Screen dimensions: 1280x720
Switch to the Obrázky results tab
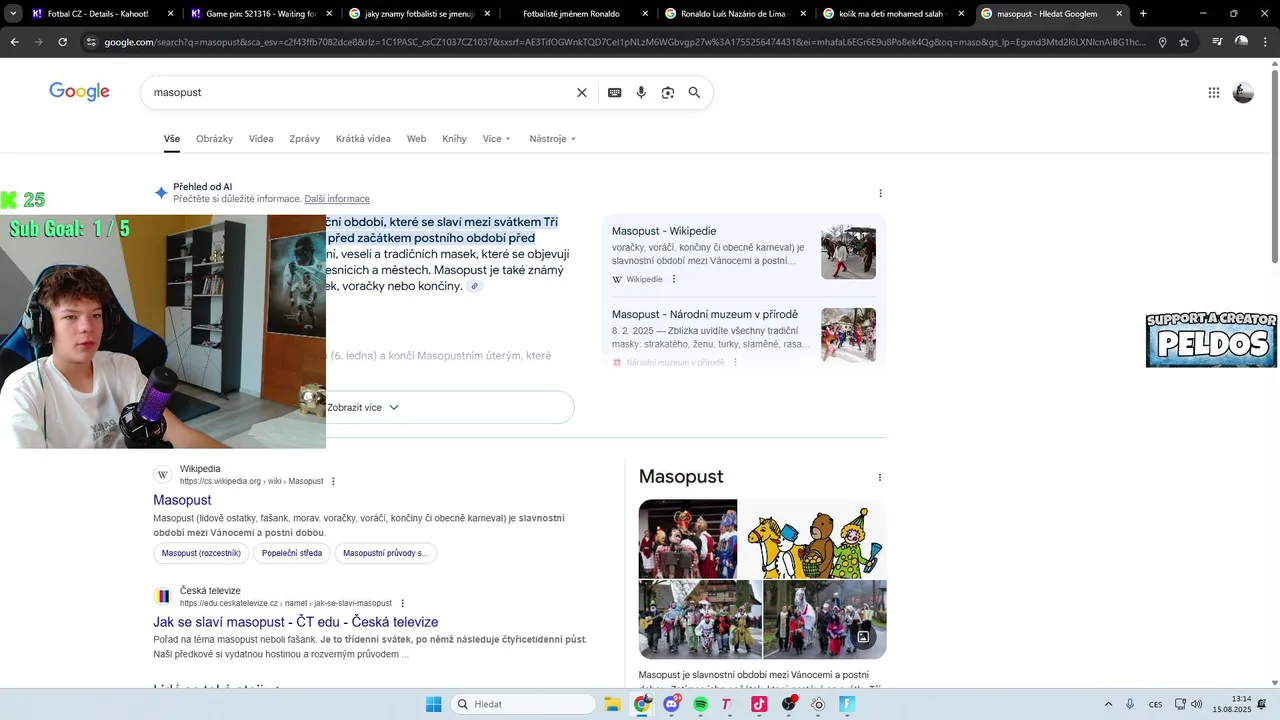click(214, 139)
